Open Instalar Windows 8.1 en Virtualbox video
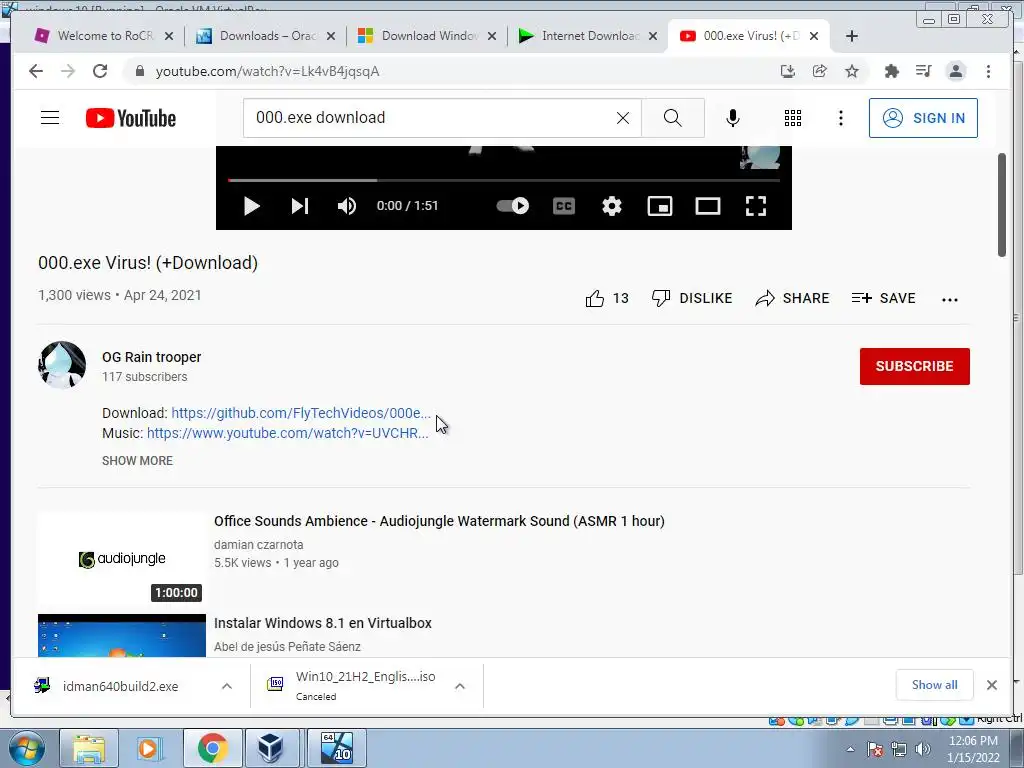Viewport: 1024px width, 768px height. pos(323,623)
